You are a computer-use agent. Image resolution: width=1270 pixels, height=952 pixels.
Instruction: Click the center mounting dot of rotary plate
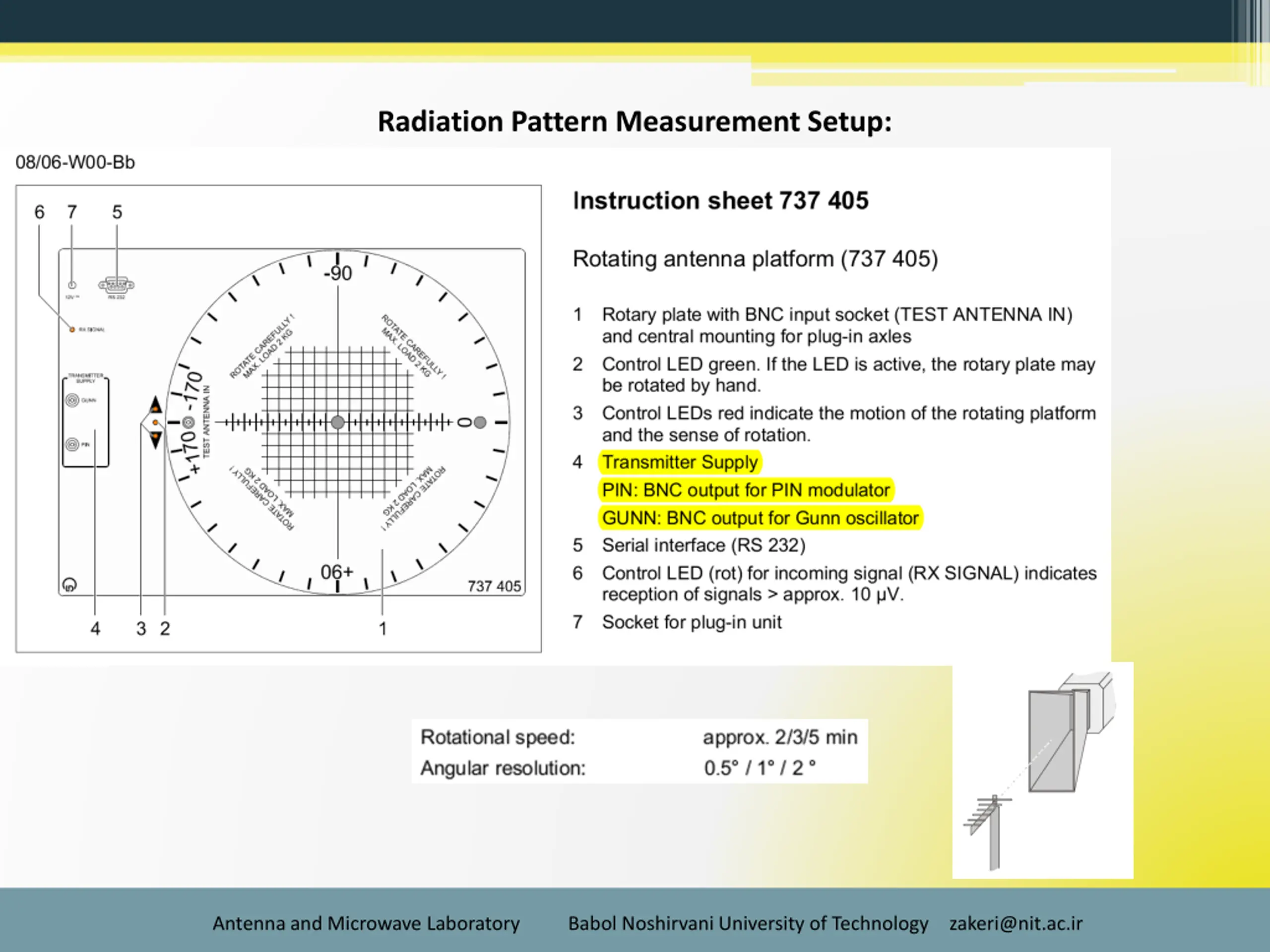tap(338, 423)
